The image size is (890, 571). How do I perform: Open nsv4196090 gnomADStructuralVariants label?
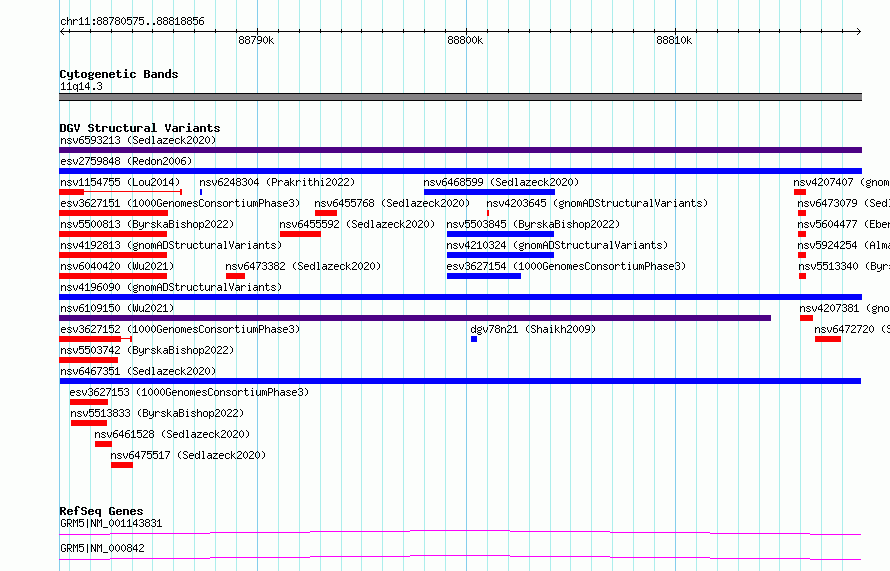click(171, 287)
